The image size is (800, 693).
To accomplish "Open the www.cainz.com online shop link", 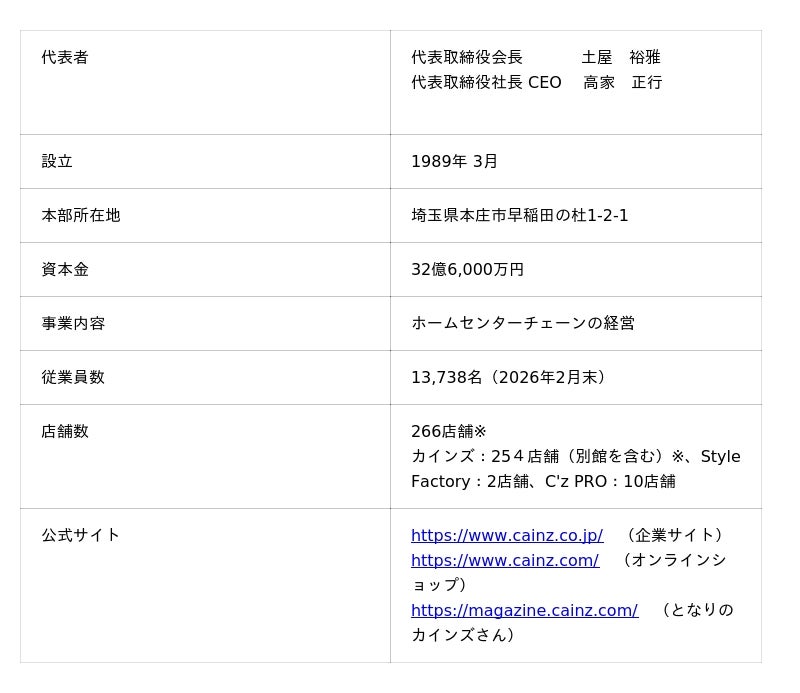I will pyautogui.click(x=505, y=560).
